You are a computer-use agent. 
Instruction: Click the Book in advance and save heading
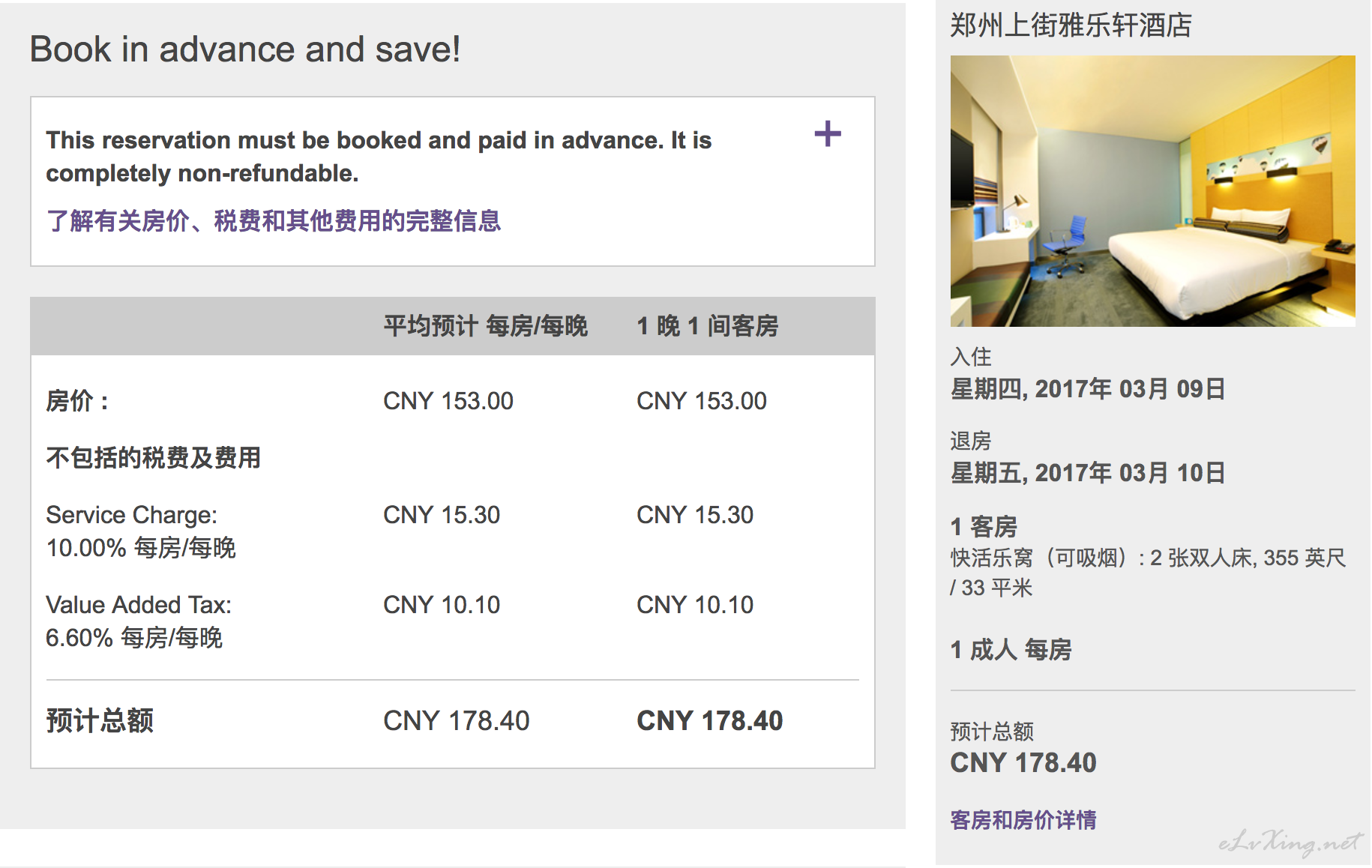pyautogui.click(x=245, y=49)
